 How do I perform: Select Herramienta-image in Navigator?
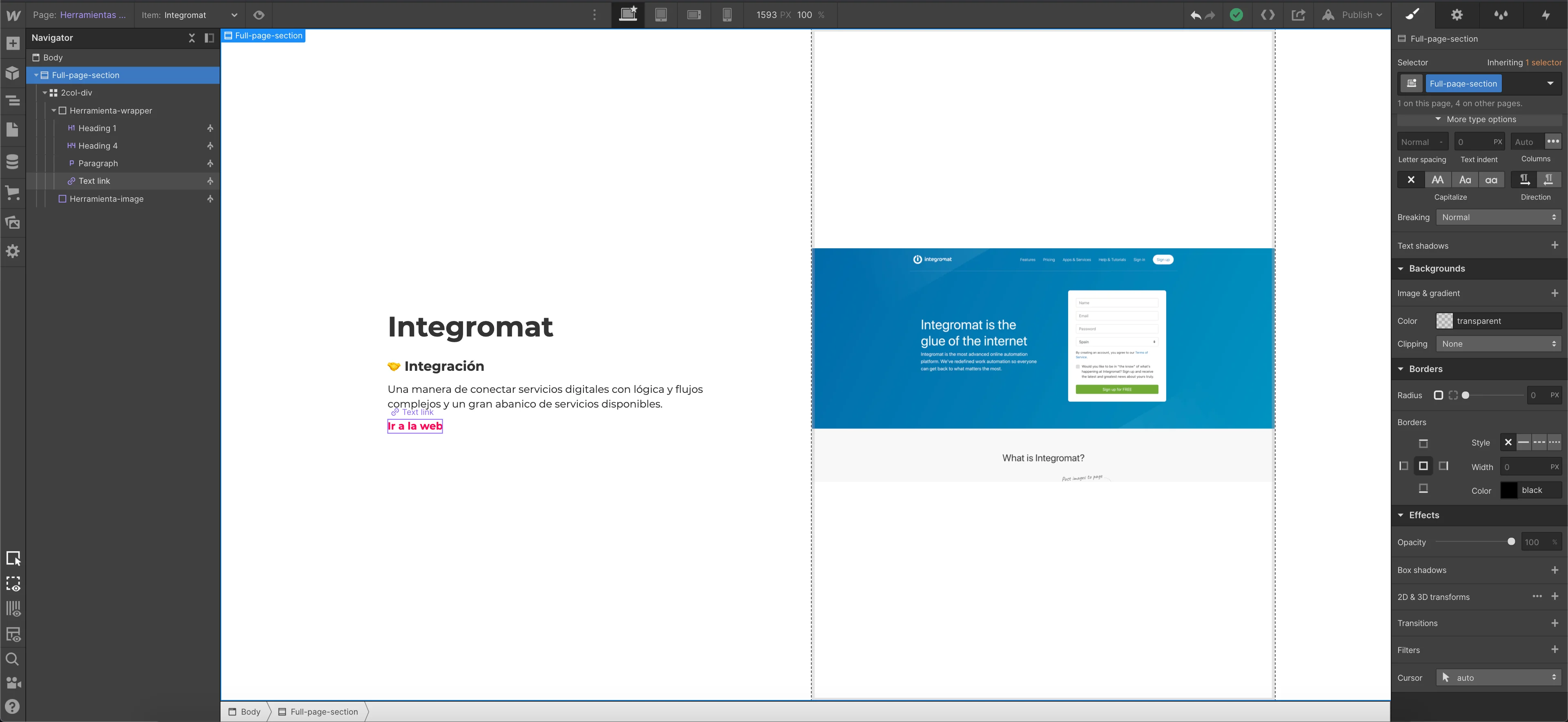[107, 199]
